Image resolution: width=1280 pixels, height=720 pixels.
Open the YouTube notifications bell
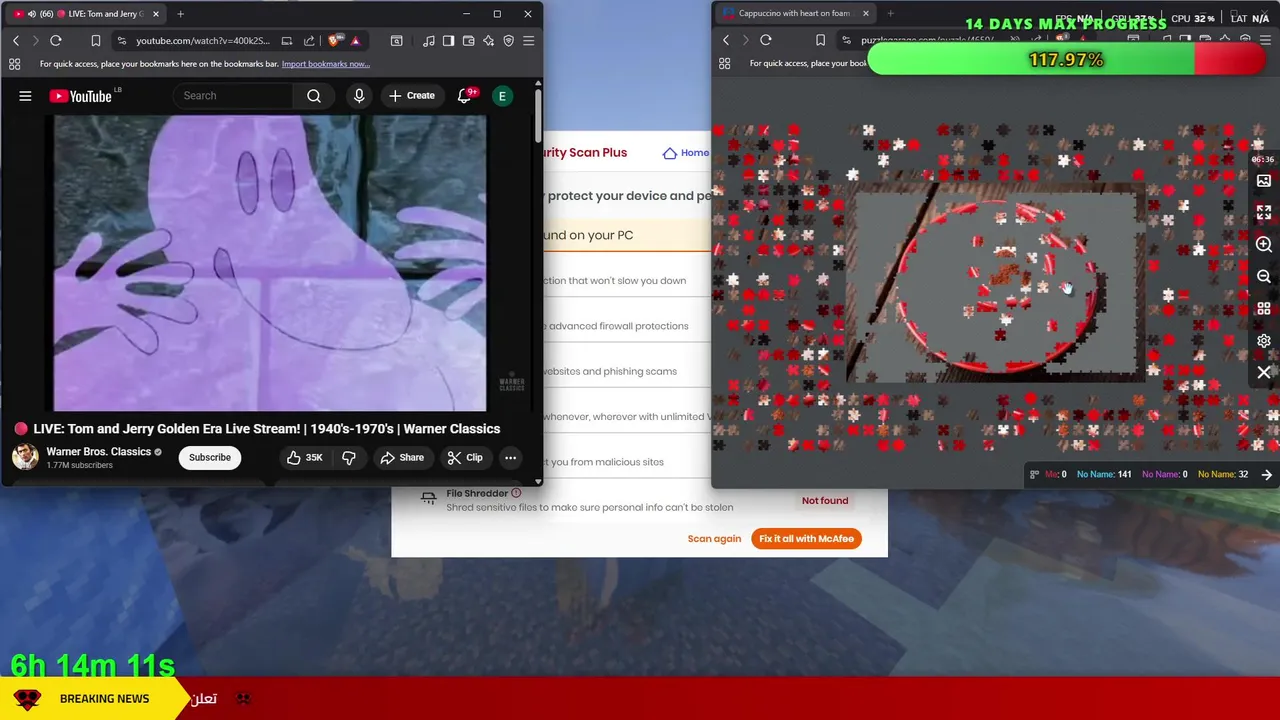coord(465,96)
